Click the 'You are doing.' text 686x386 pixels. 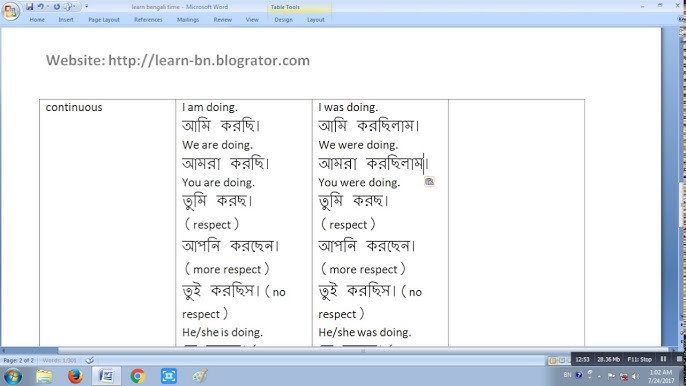pyautogui.click(x=218, y=182)
